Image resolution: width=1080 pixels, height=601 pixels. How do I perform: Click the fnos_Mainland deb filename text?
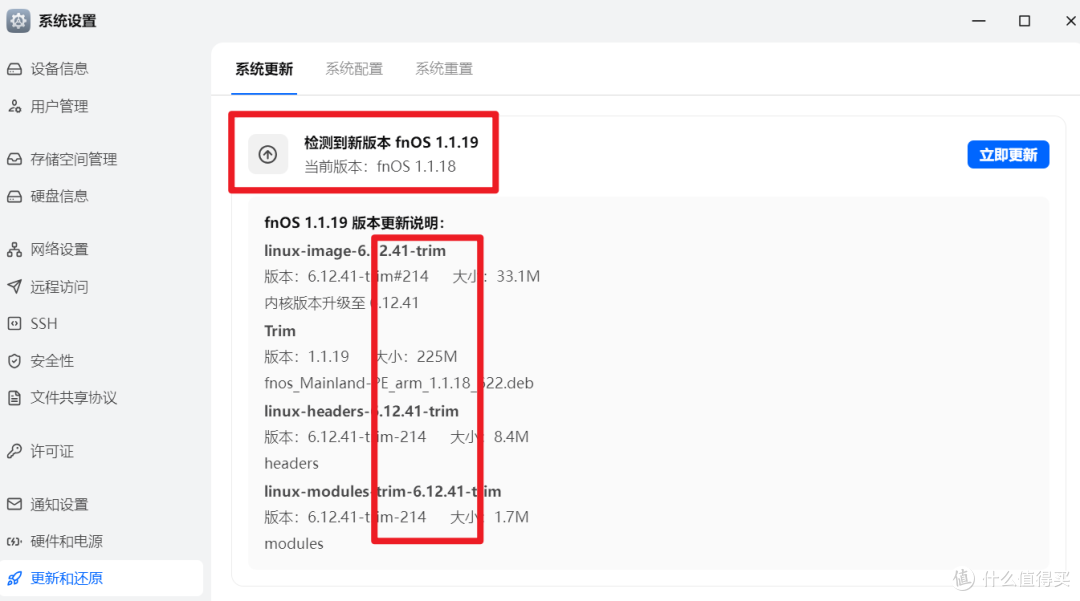pos(399,383)
